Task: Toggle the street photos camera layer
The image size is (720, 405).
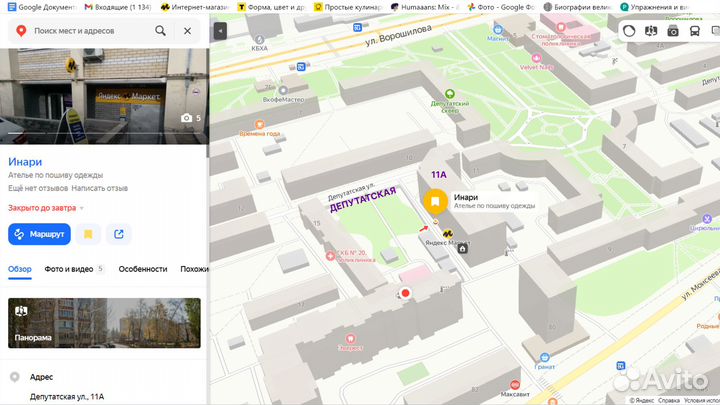Action: 672,31
